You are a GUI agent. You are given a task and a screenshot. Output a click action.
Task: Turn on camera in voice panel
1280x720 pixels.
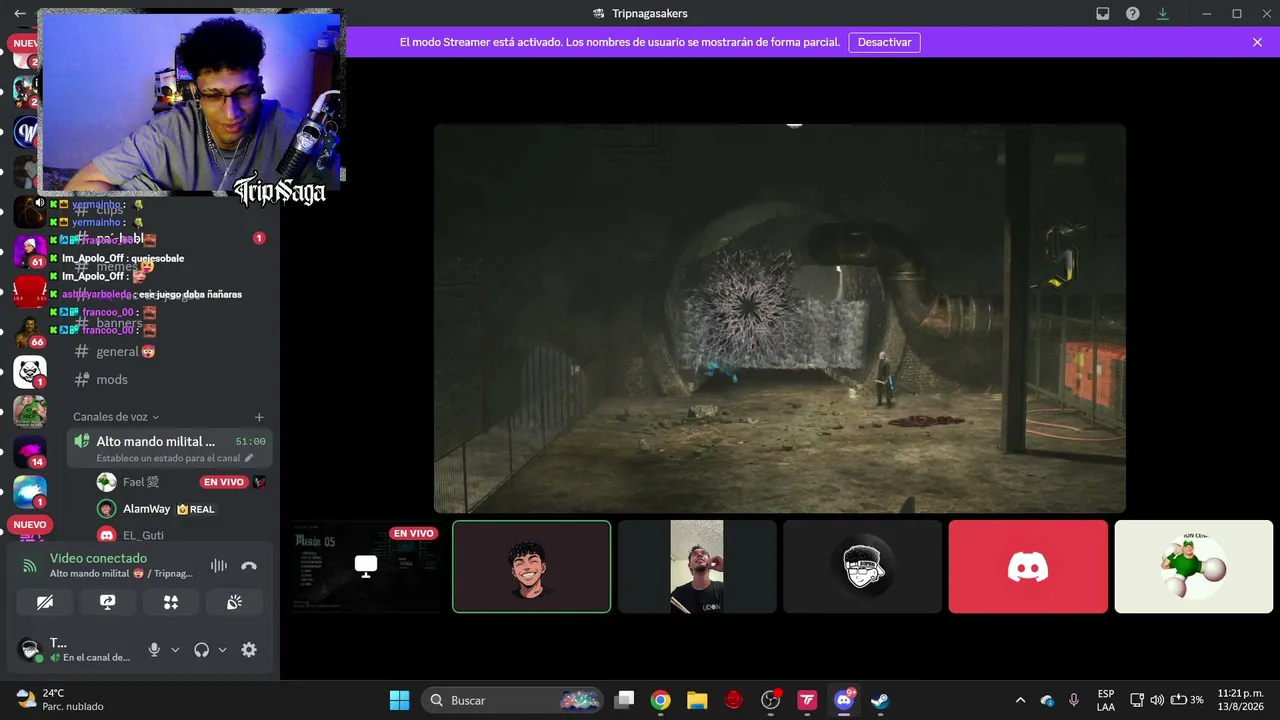(45, 602)
